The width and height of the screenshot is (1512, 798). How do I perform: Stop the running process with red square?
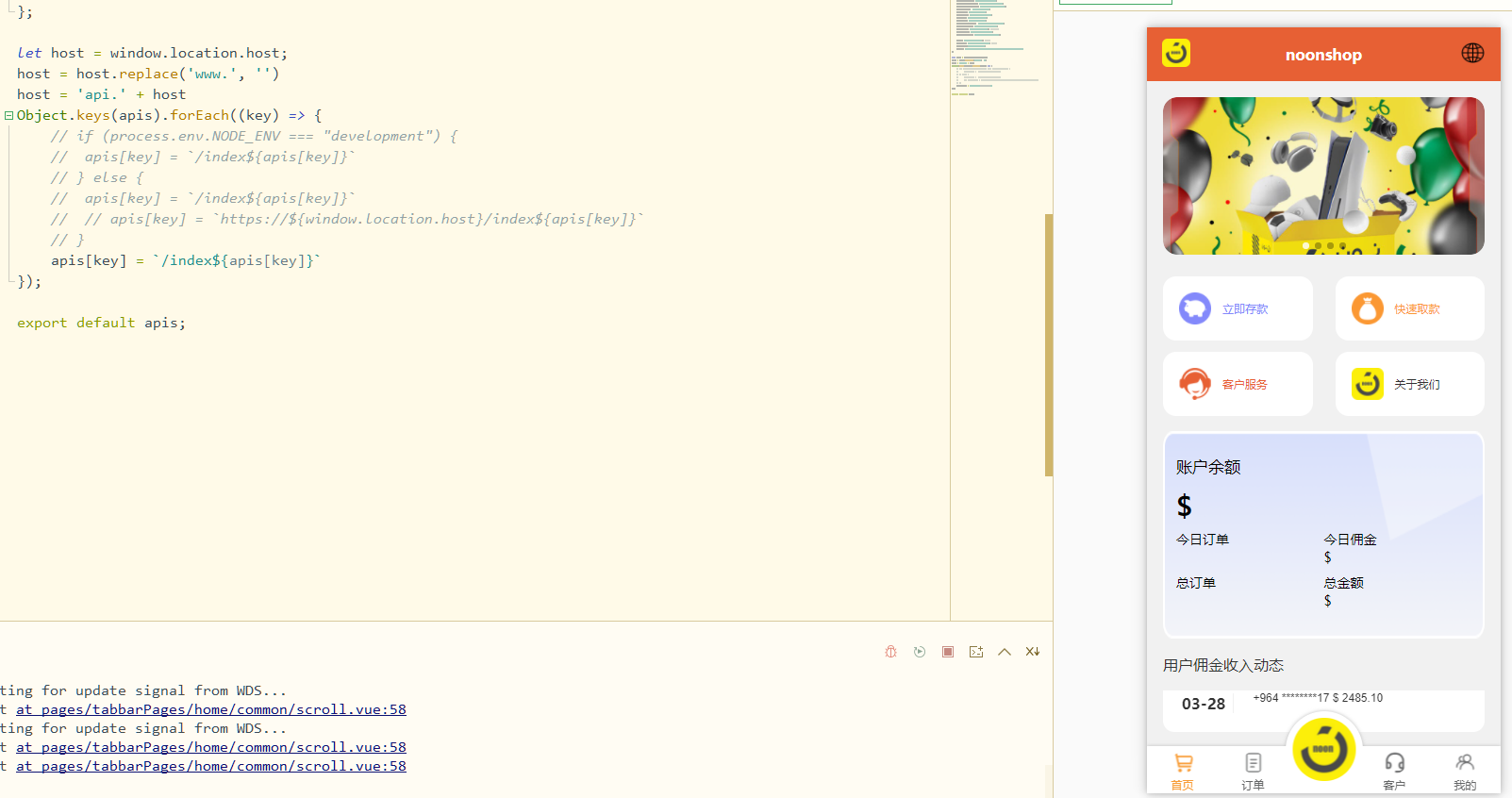click(x=948, y=652)
